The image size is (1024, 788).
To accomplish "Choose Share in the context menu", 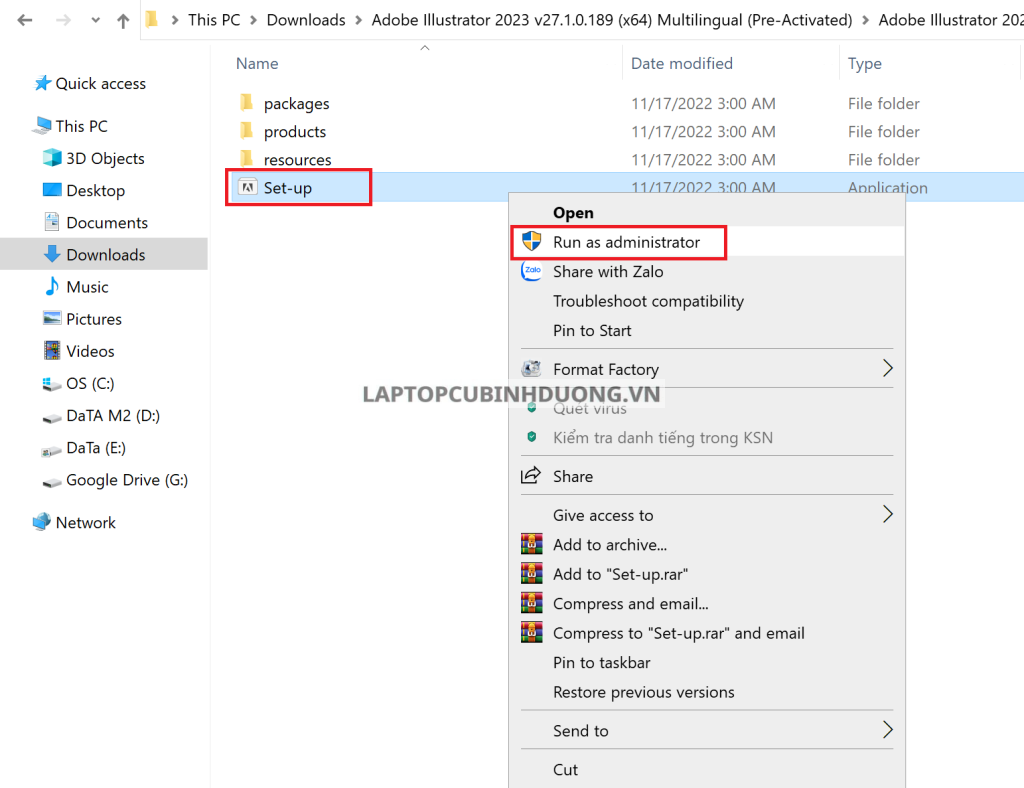I will (573, 477).
